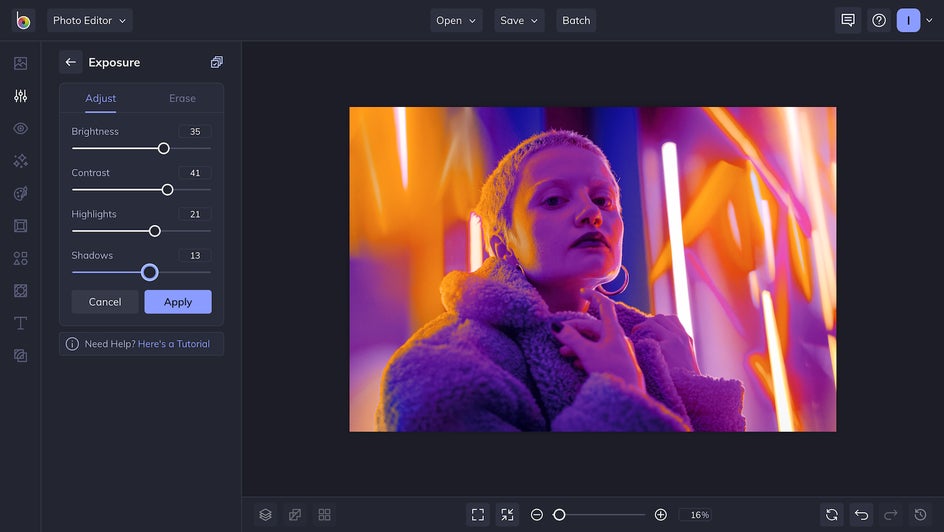Open the Frames sidebar icon
This screenshot has width=944, height=532.
pyautogui.click(x=20, y=226)
